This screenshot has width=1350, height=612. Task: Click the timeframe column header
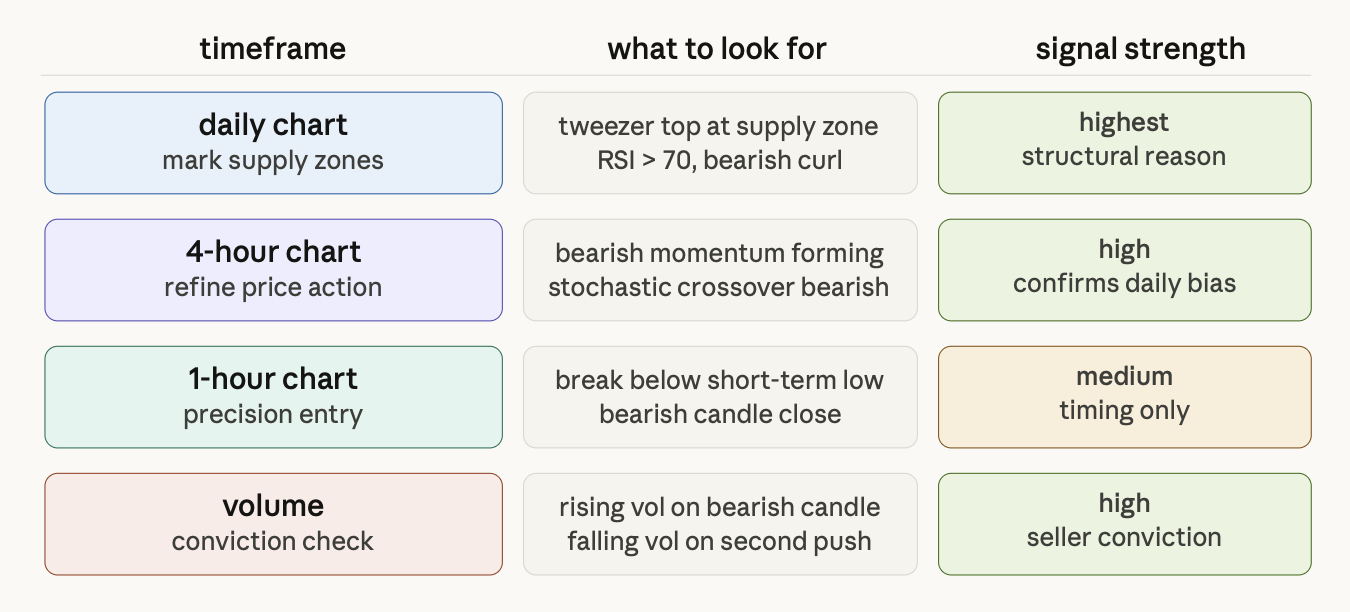click(273, 48)
